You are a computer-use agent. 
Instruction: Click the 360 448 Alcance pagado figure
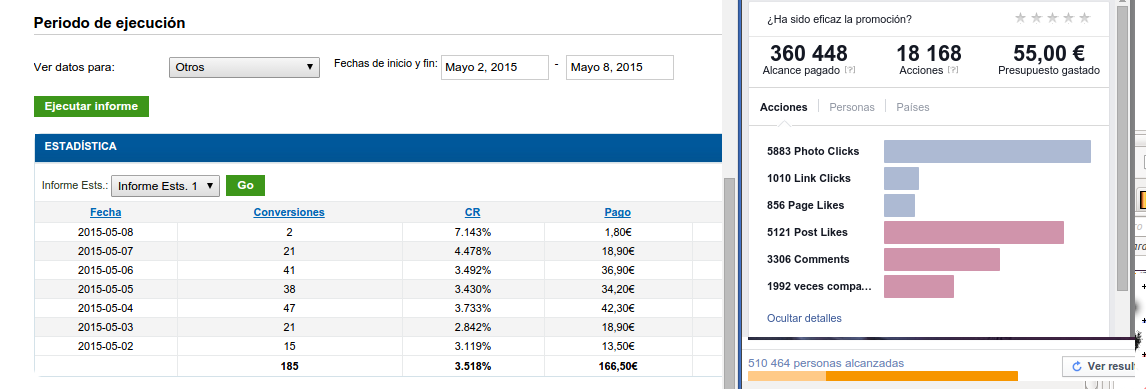click(809, 53)
